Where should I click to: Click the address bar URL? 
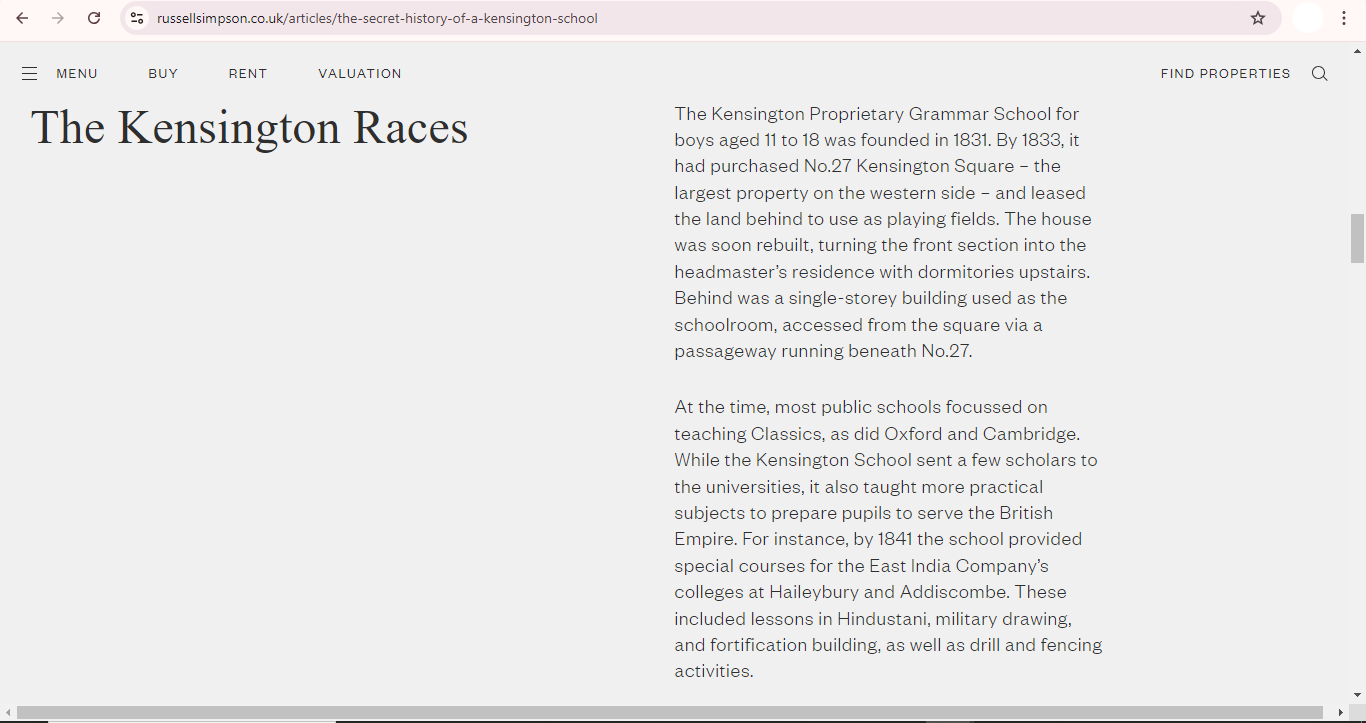pyautogui.click(x=377, y=18)
